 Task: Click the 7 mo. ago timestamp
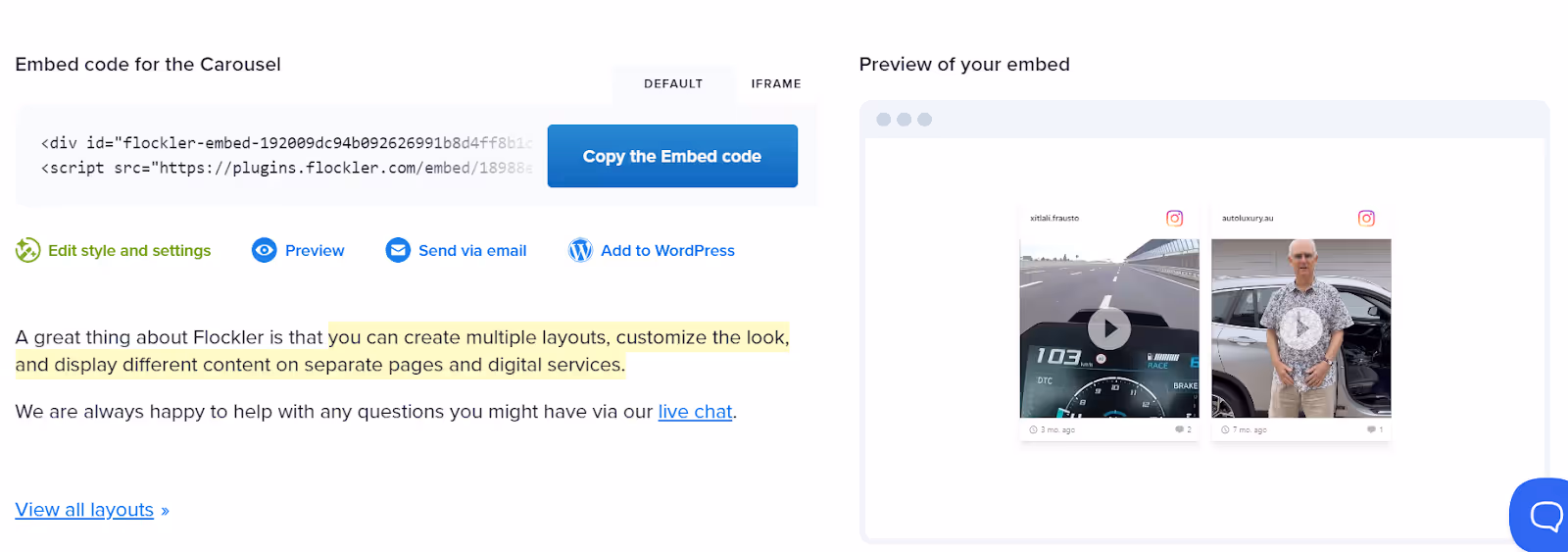1249,429
